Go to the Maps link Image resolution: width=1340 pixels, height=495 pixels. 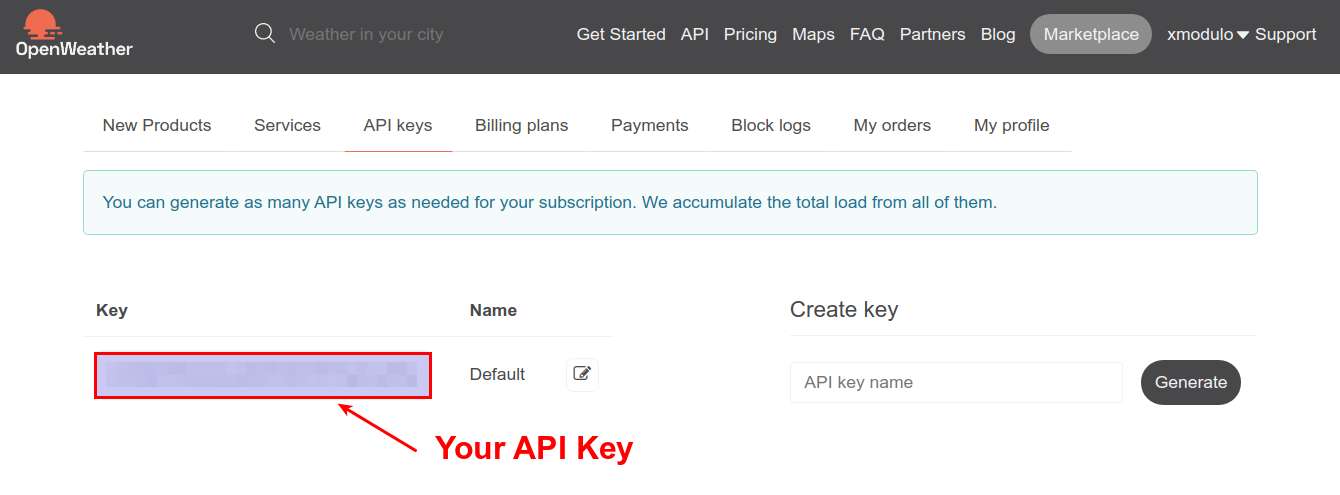point(813,34)
